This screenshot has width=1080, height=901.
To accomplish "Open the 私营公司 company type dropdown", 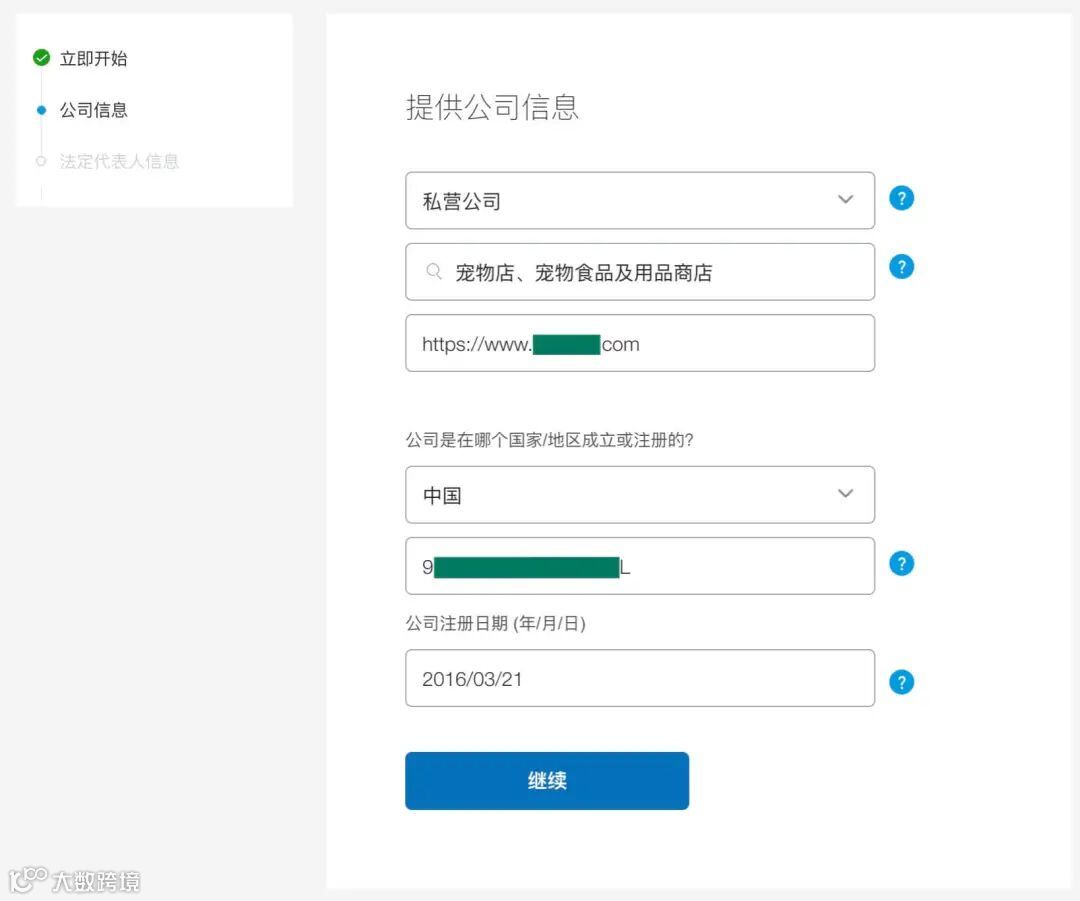I will tap(639, 201).
